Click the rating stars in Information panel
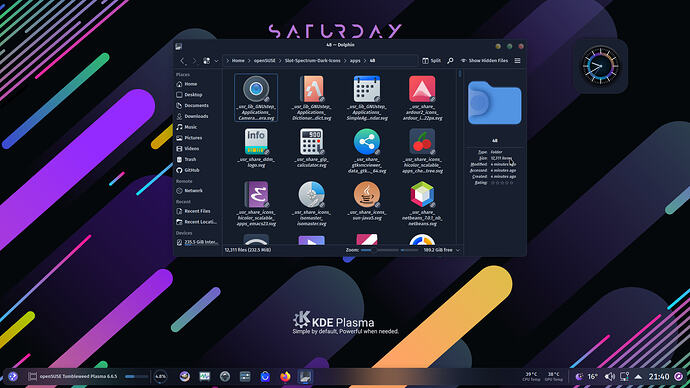 502,183
